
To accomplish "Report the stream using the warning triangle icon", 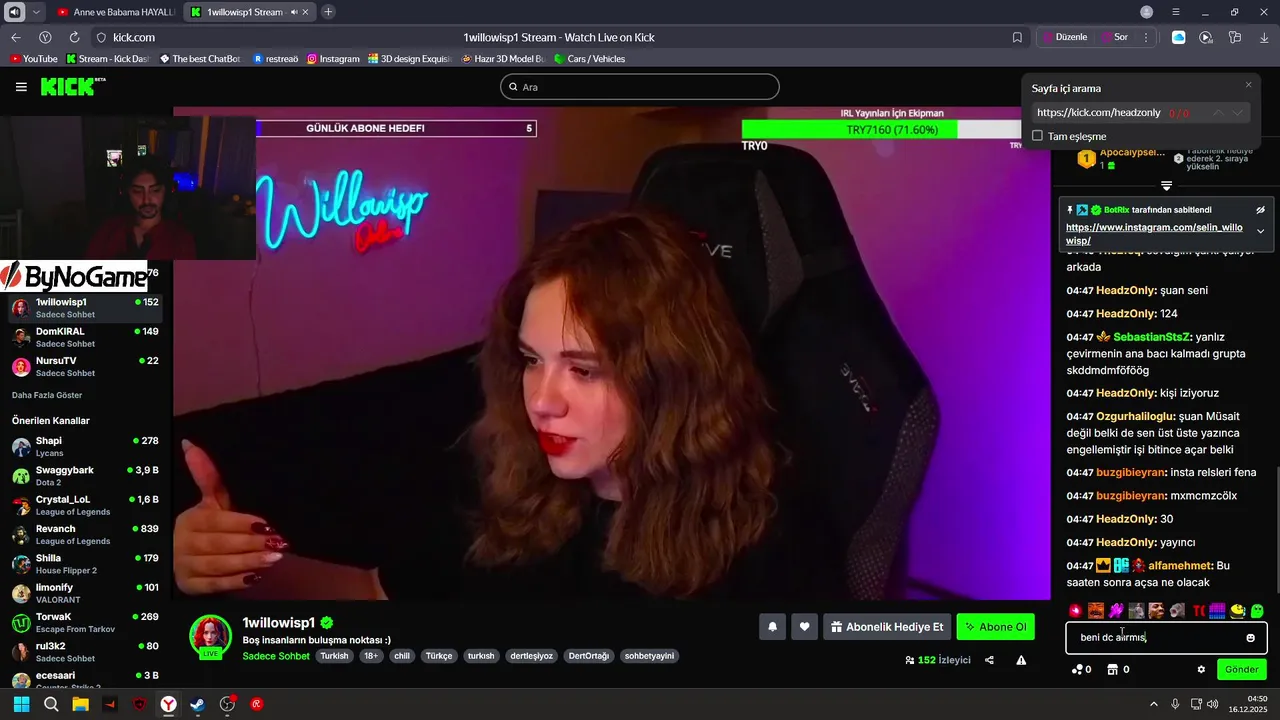I will 1021,660.
